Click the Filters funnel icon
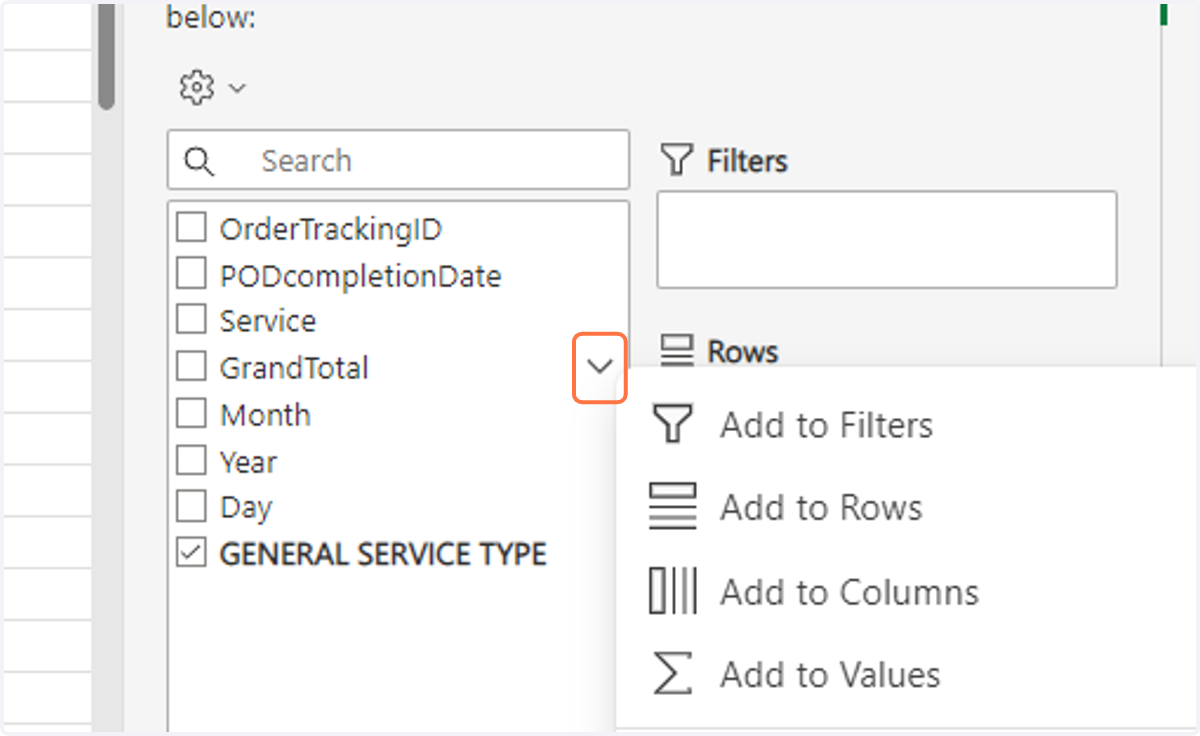Image resolution: width=1200 pixels, height=736 pixels. pos(677,160)
